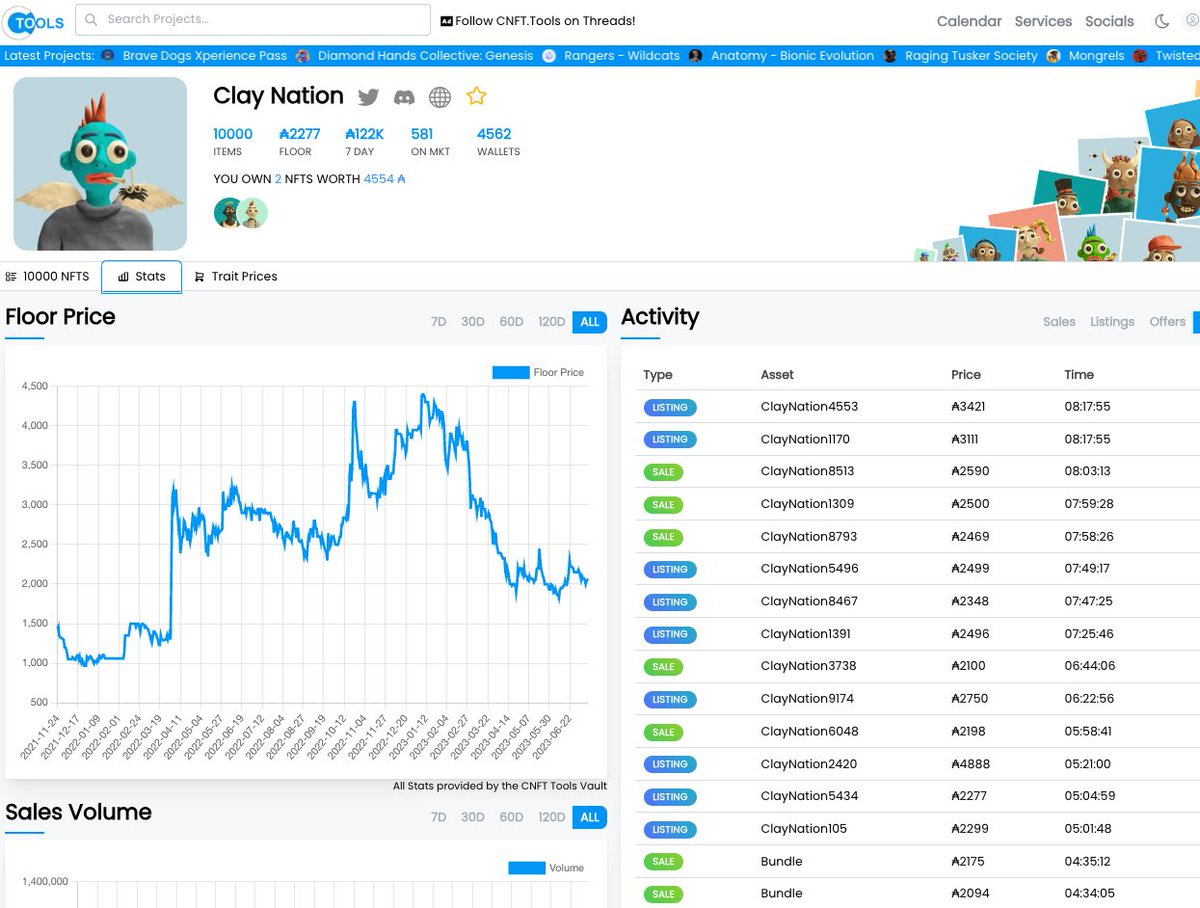Open Raging Tusker Society project
The image size is (1200, 908).
point(971,56)
